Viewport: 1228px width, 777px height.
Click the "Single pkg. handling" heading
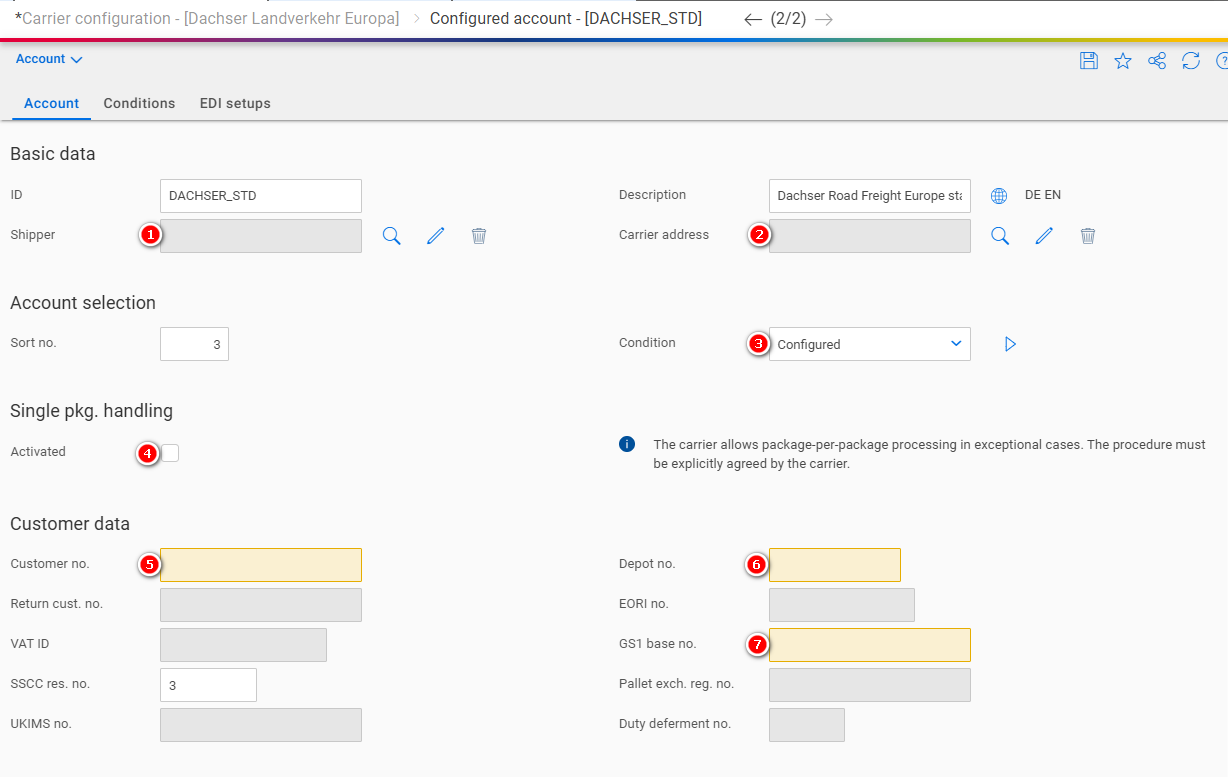tap(92, 410)
